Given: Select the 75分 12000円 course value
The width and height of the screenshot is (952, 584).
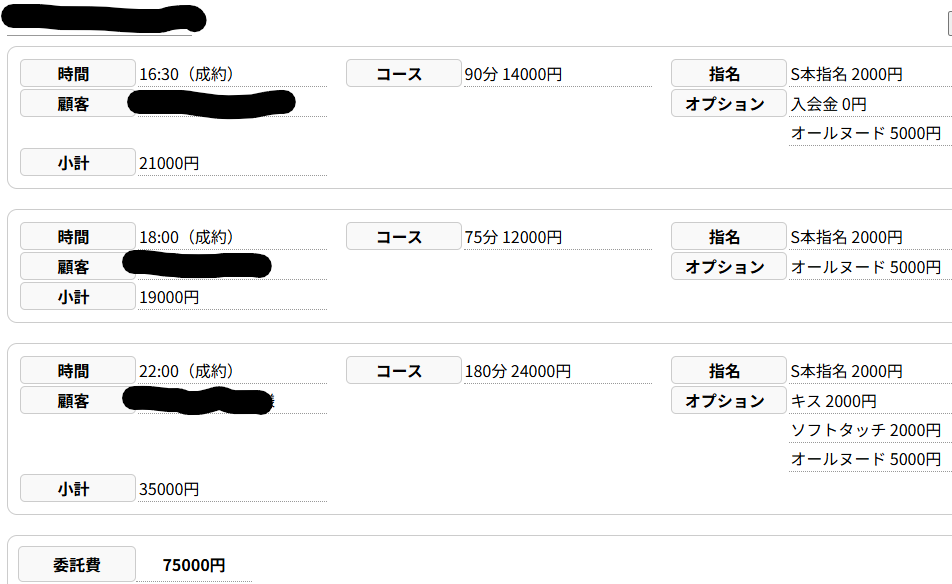Looking at the screenshot, I should pos(513,237).
